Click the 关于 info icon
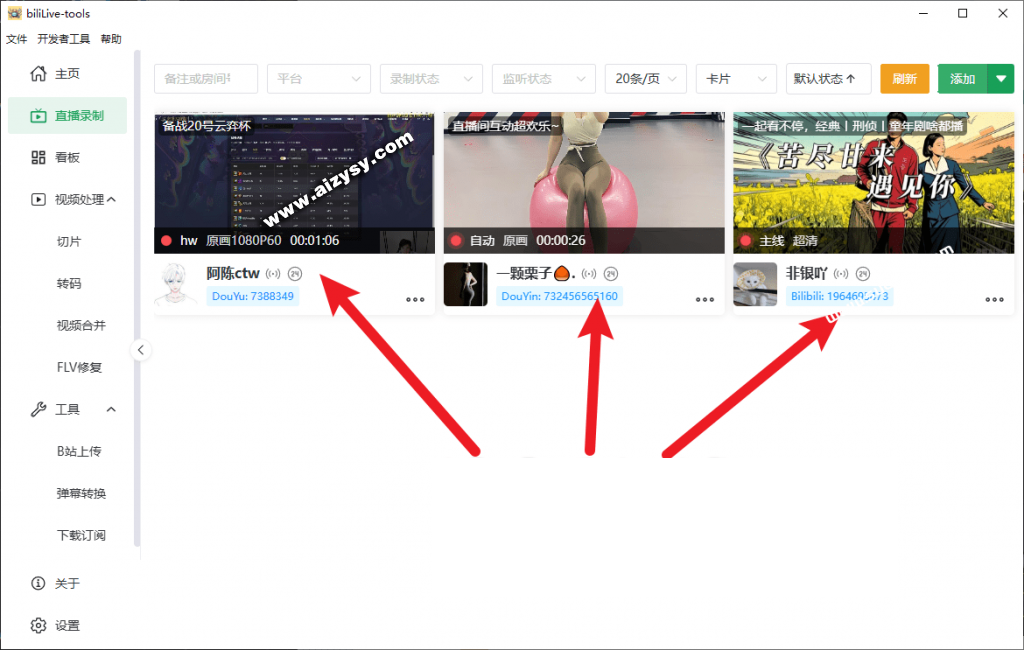Image resolution: width=1024 pixels, height=650 pixels. pyautogui.click(x=39, y=584)
